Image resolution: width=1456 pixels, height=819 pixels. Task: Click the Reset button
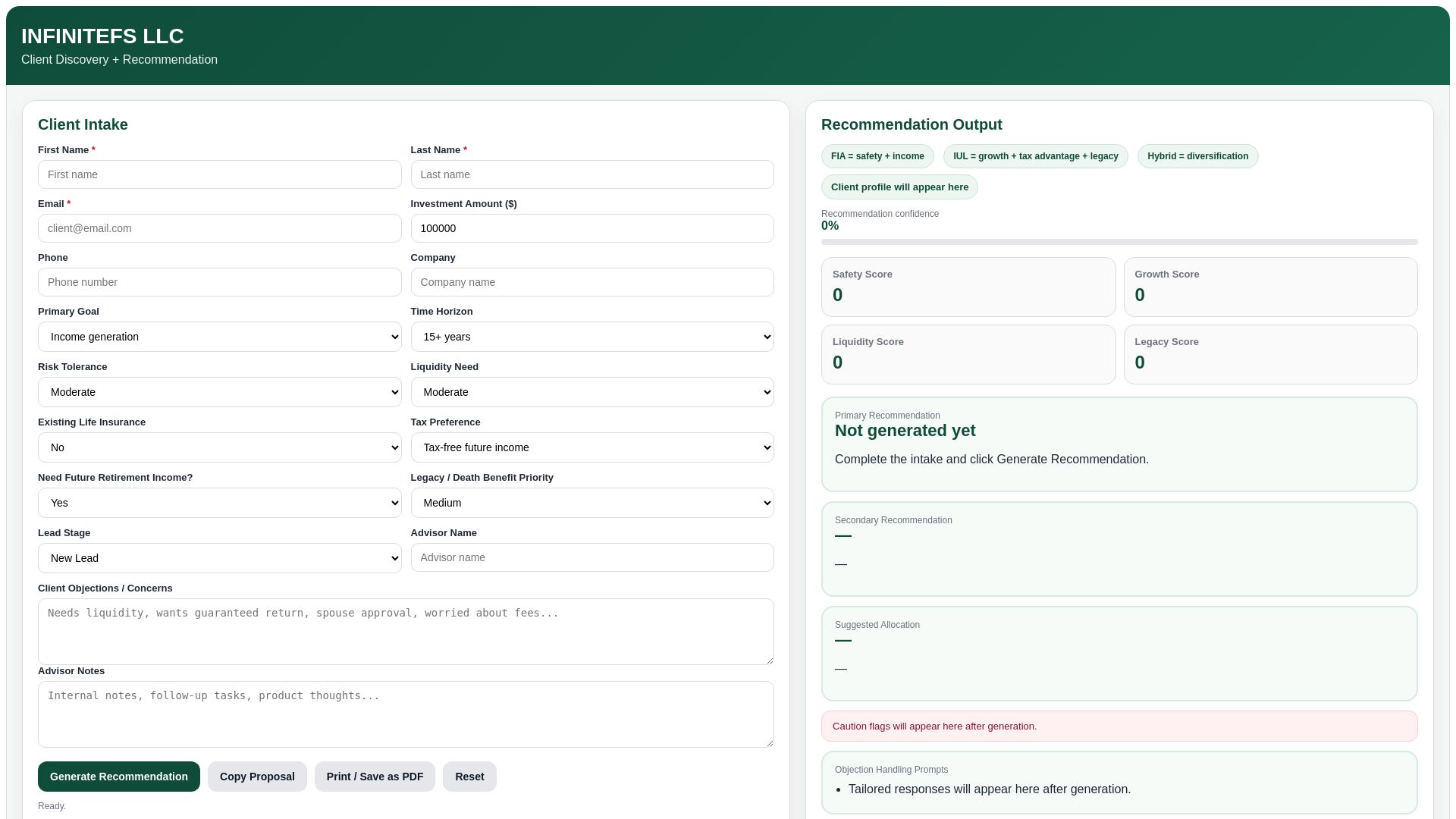pos(469,777)
